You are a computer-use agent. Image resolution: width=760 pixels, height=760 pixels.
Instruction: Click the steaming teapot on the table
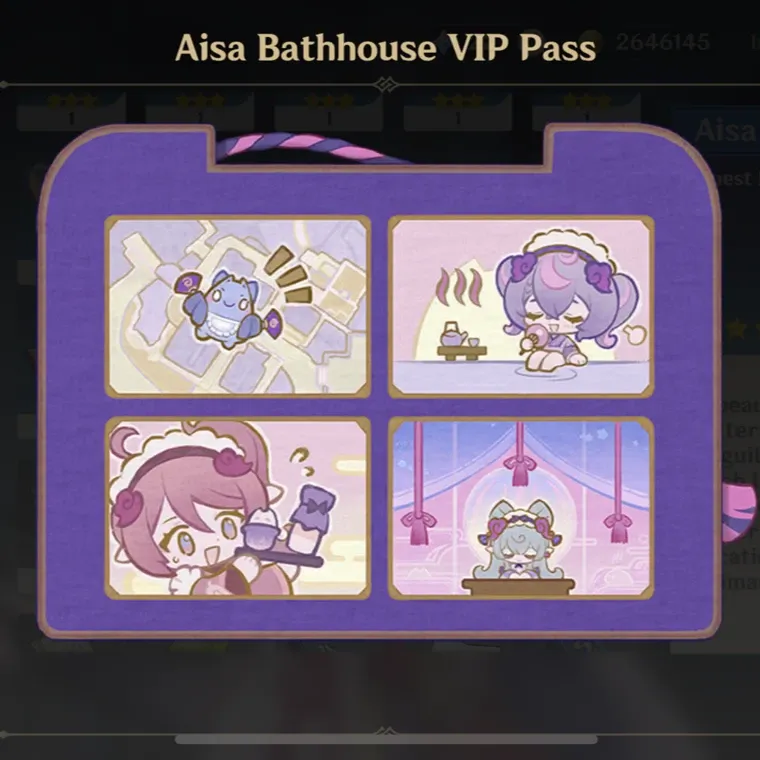[455, 335]
